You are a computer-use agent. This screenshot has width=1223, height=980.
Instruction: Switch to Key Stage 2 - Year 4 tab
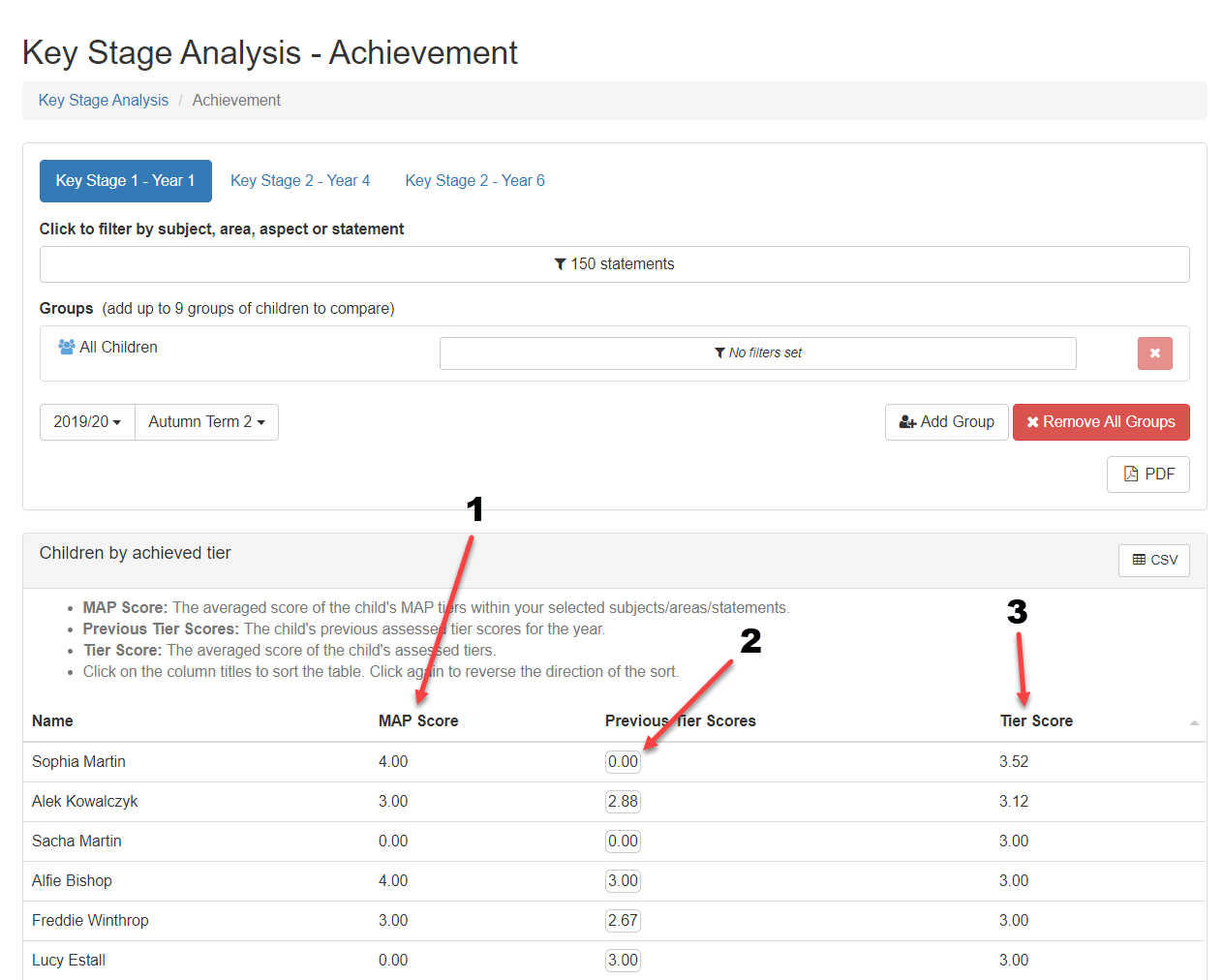[x=300, y=181]
